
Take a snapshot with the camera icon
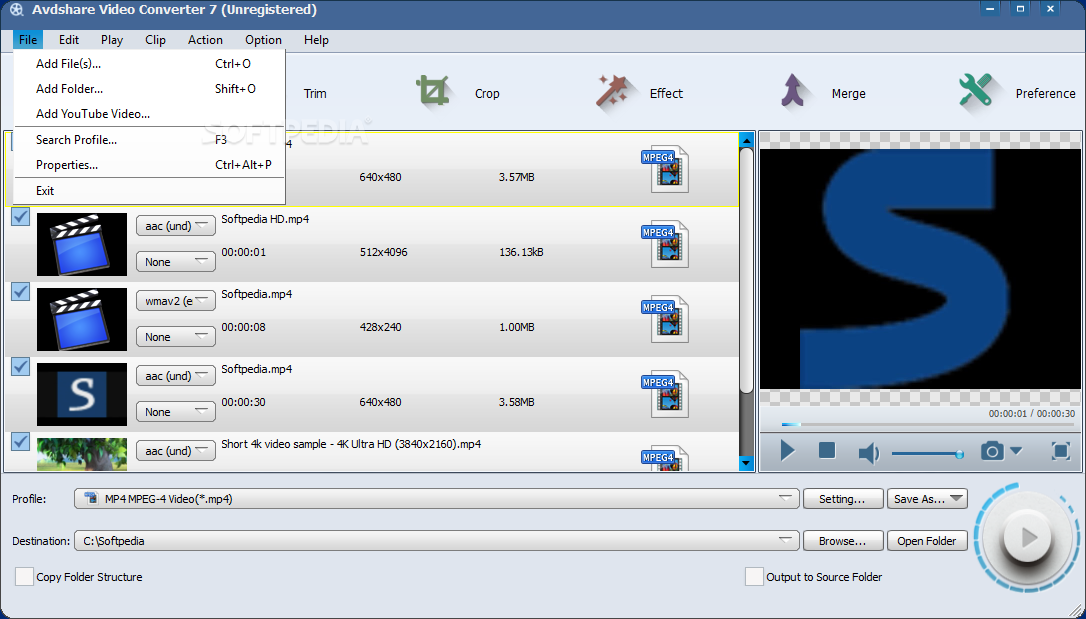click(x=992, y=451)
